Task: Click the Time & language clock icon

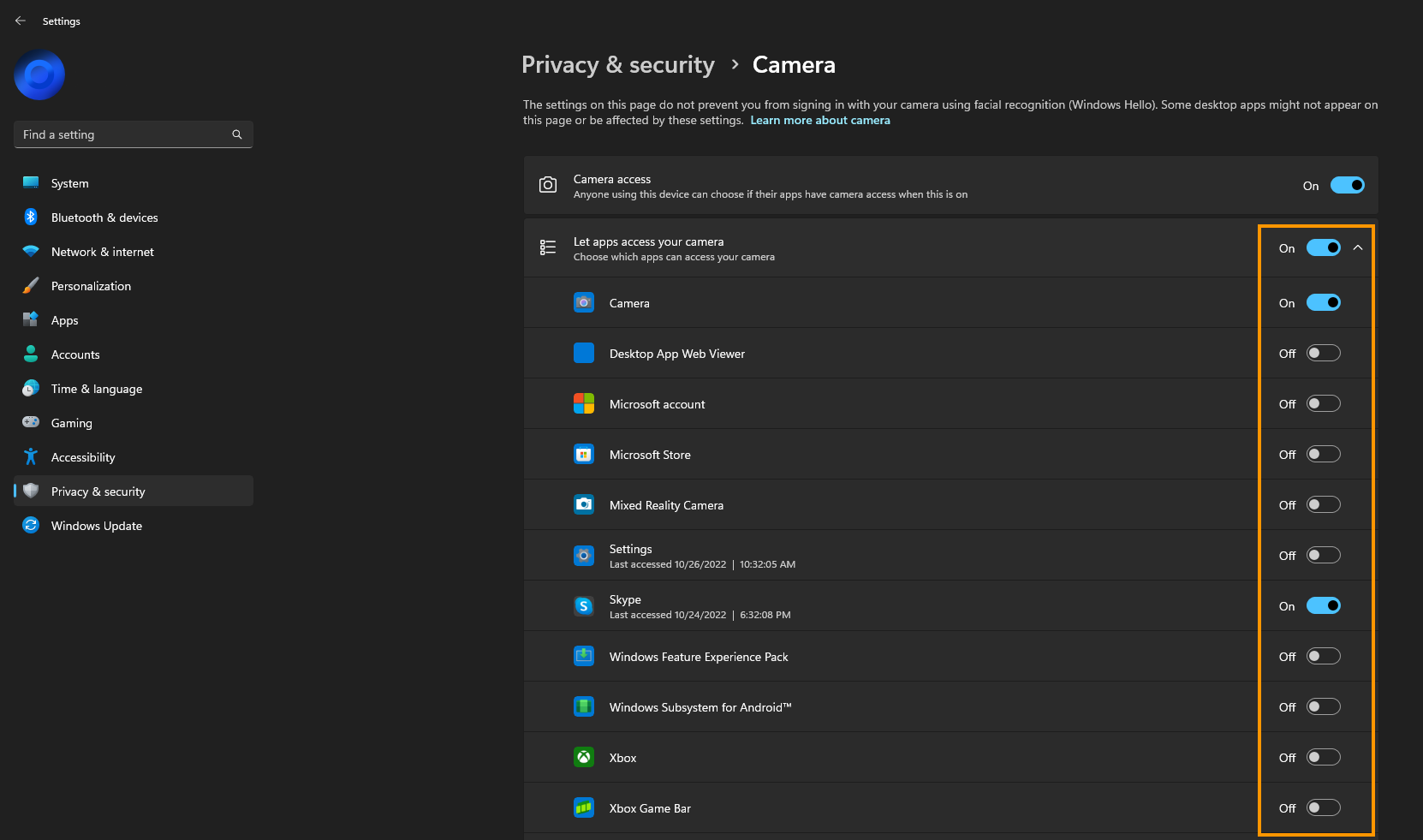Action: 31,388
